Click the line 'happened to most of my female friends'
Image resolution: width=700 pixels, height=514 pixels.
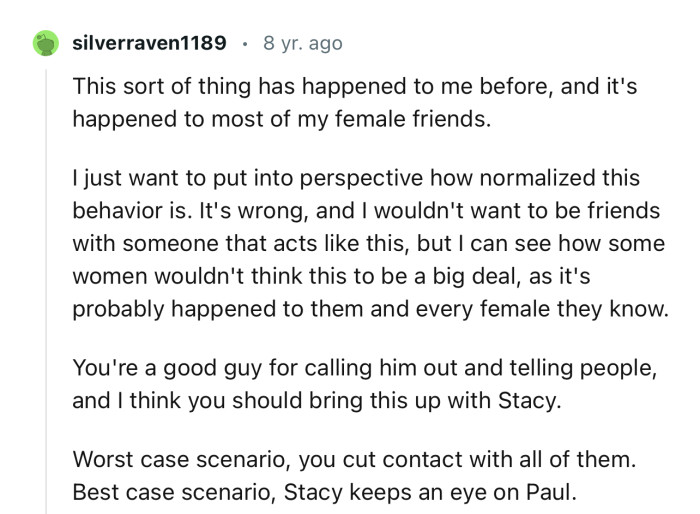click(281, 119)
